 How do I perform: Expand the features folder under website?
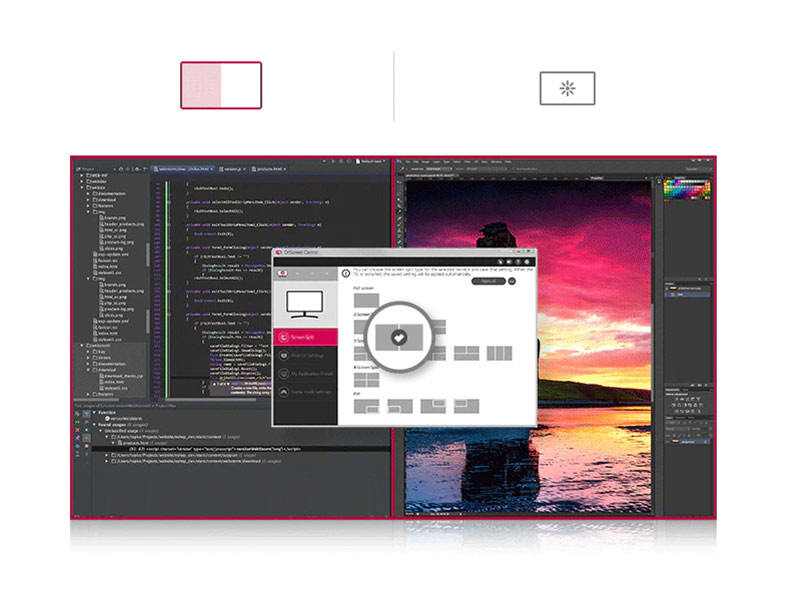point(88,206)
